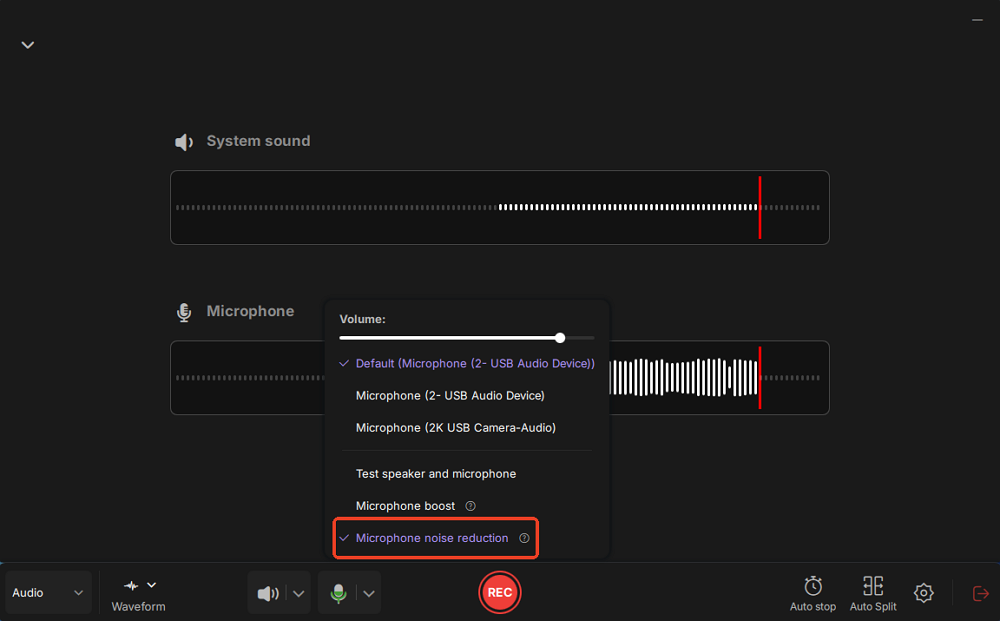Click the Volume: label

[x=362, y=319]
